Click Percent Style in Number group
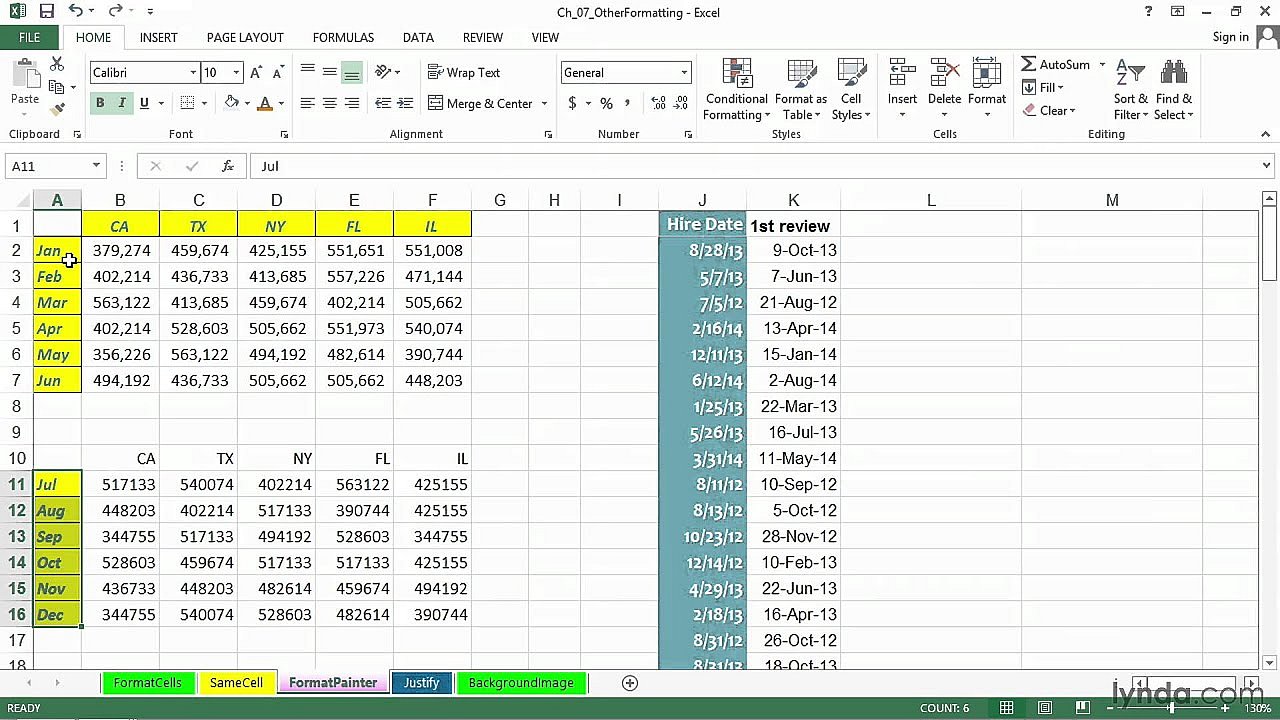Viewport: 1280px width, 720px height. click(606, 103)
